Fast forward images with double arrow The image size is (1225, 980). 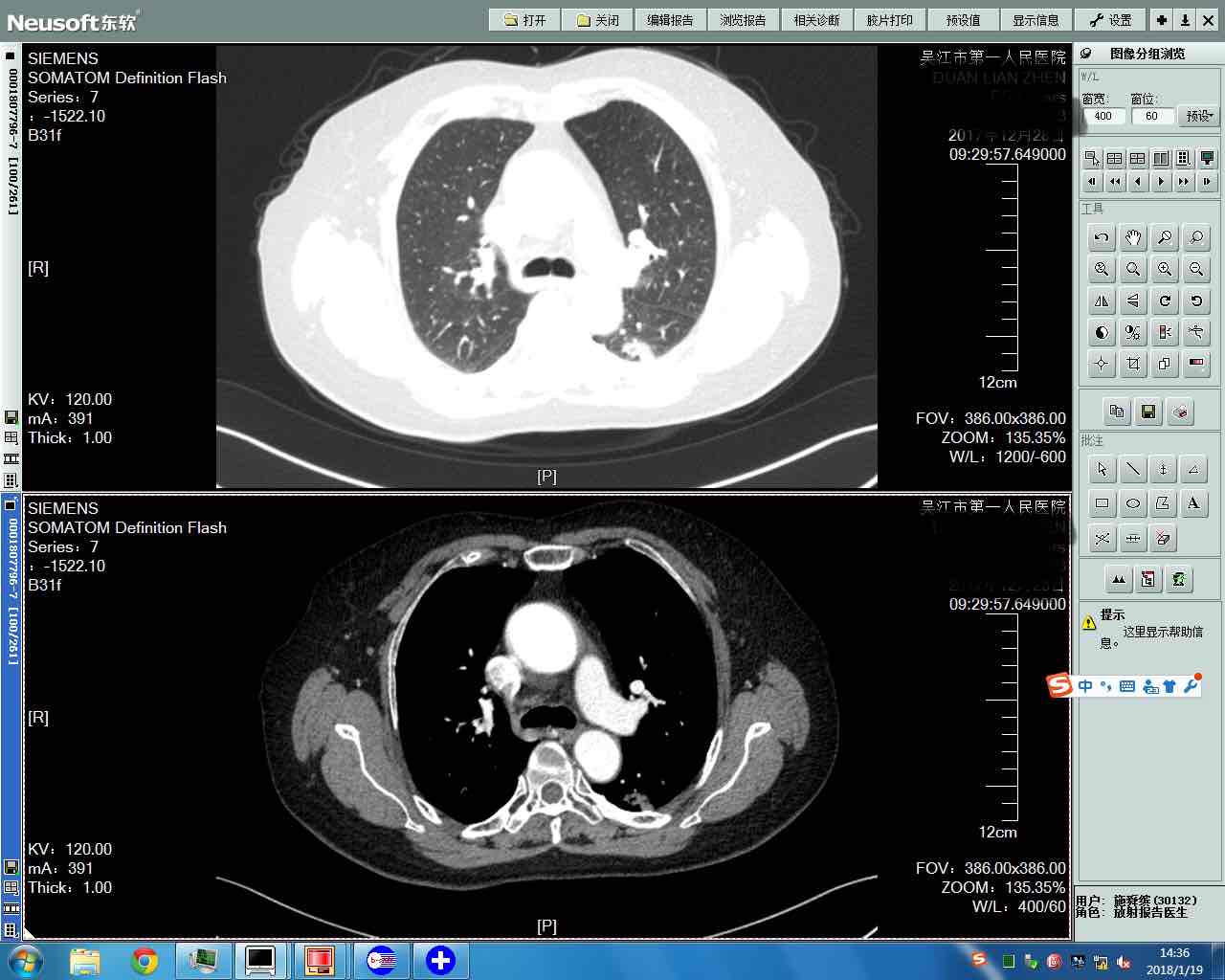click(1184, 182)
